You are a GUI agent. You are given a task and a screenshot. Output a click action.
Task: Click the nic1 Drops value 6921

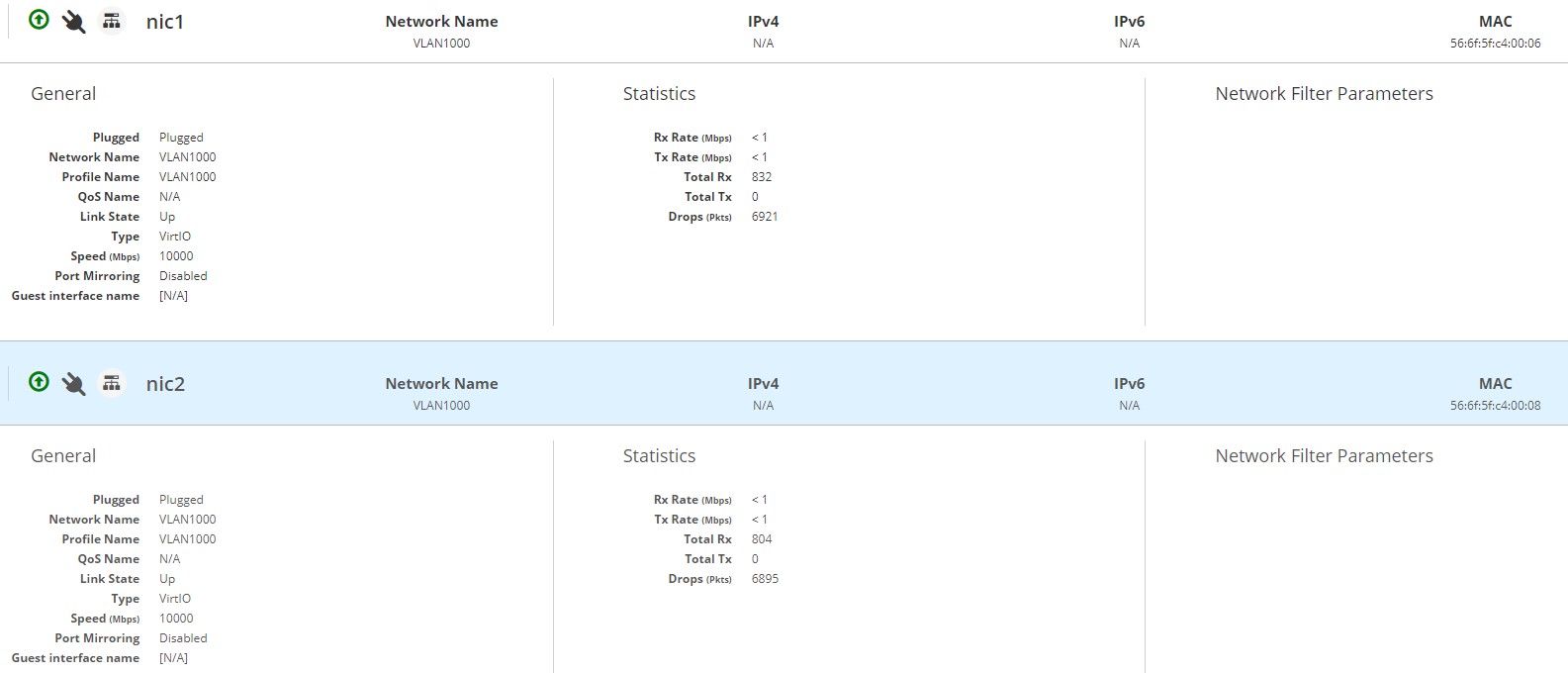(765, 217)
